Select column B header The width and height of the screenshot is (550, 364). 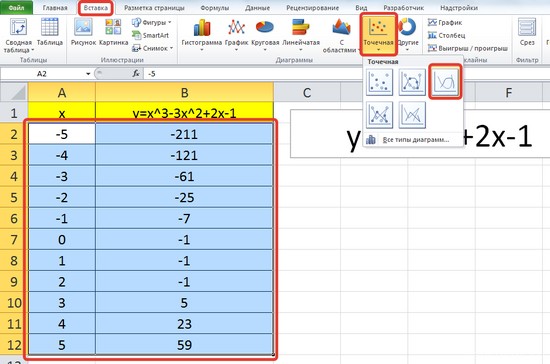coord(185,93)
